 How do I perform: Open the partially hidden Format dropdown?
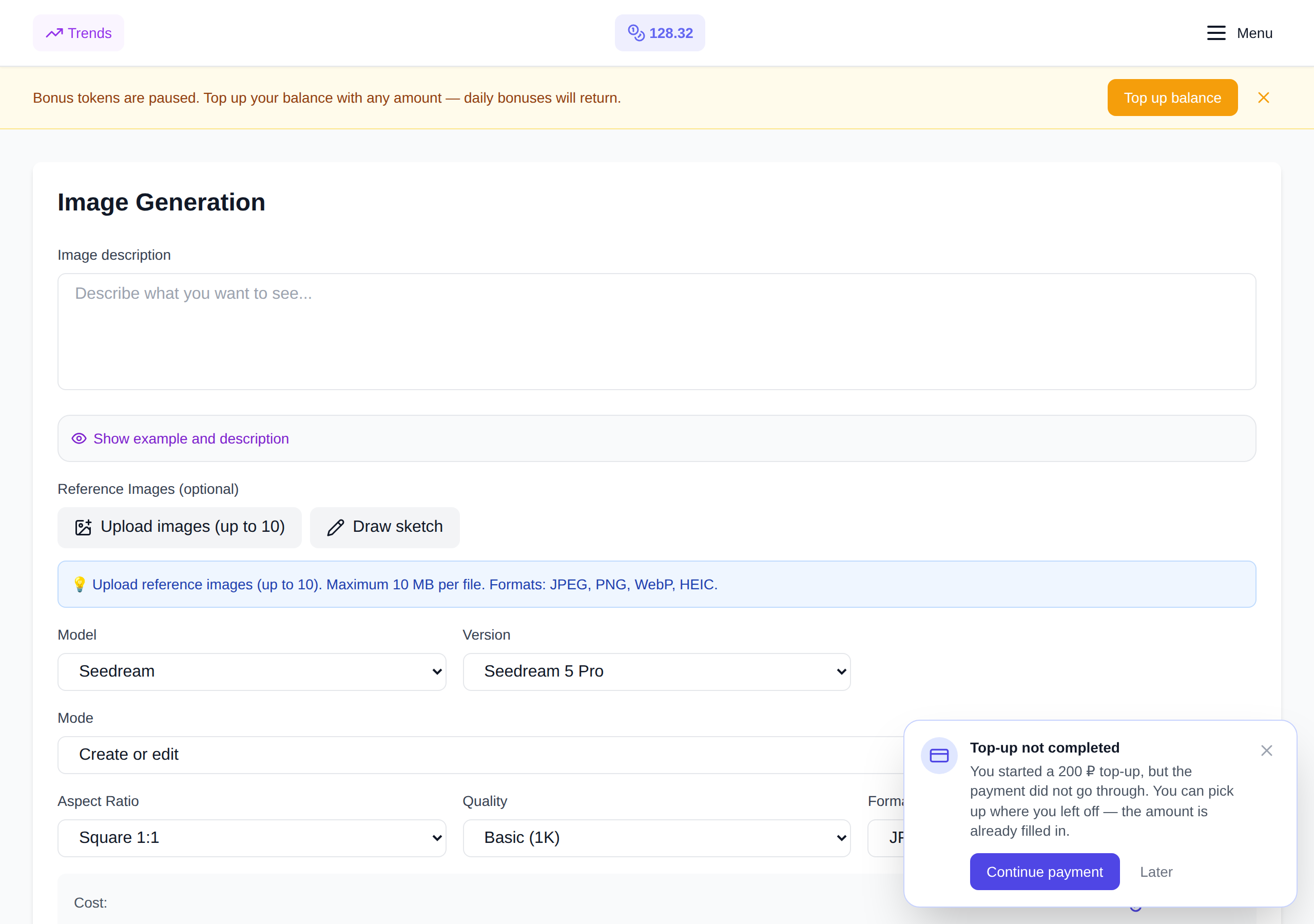pyautogui.click(x=886, y=838)
